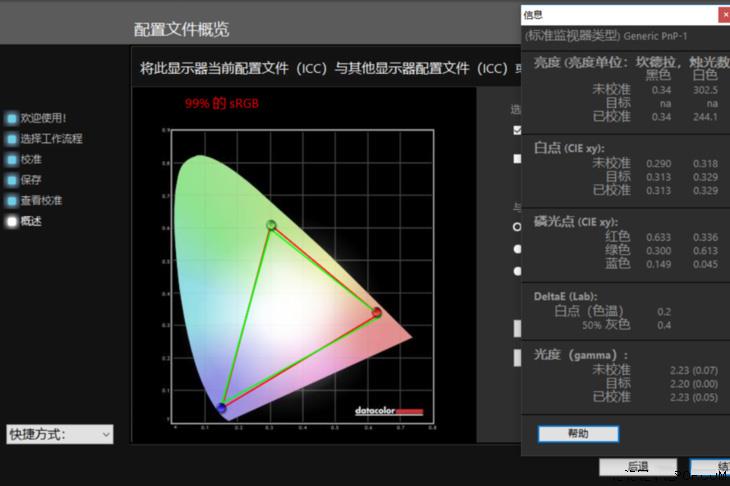Screen dimensions: 730x486
Task: Click the 欢迎使用! step indicator icon
Action: tap(12, 118)
